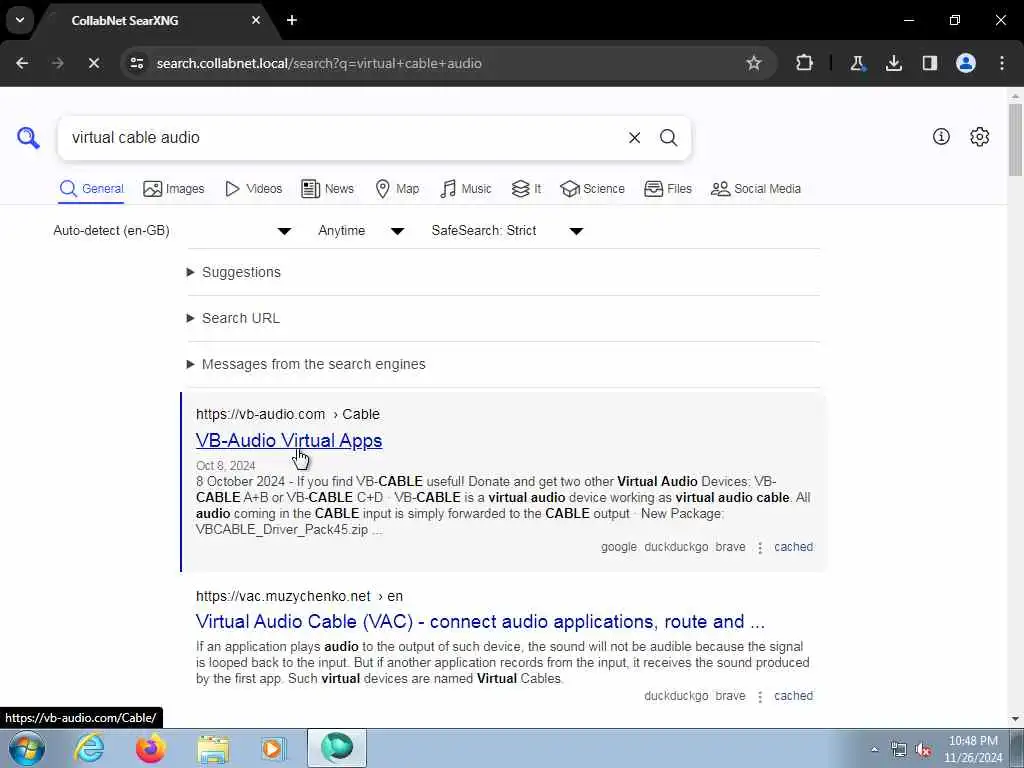This screenshot has height=768, width=1024.
Task: Clear the search query with X
Action: [x=634, y=138]
